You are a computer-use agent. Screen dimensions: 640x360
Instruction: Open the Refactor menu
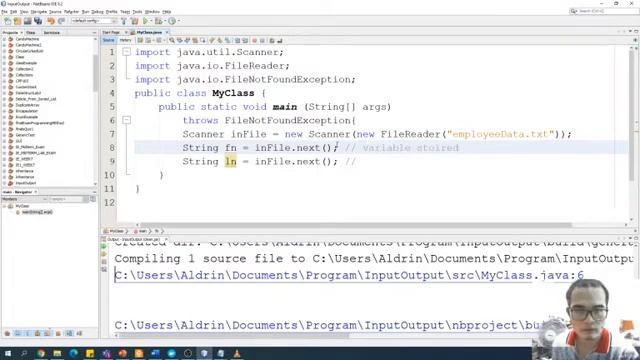coord(71,12)
